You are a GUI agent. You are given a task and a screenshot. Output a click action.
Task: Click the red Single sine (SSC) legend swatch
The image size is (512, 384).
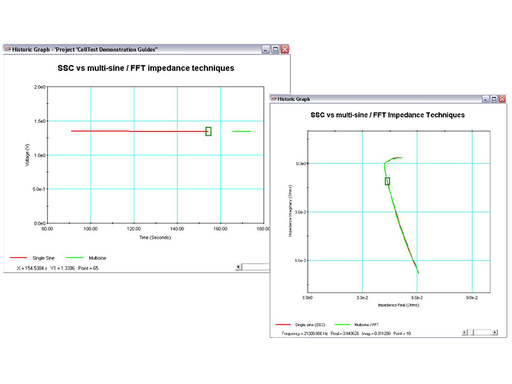coord(283,324)
